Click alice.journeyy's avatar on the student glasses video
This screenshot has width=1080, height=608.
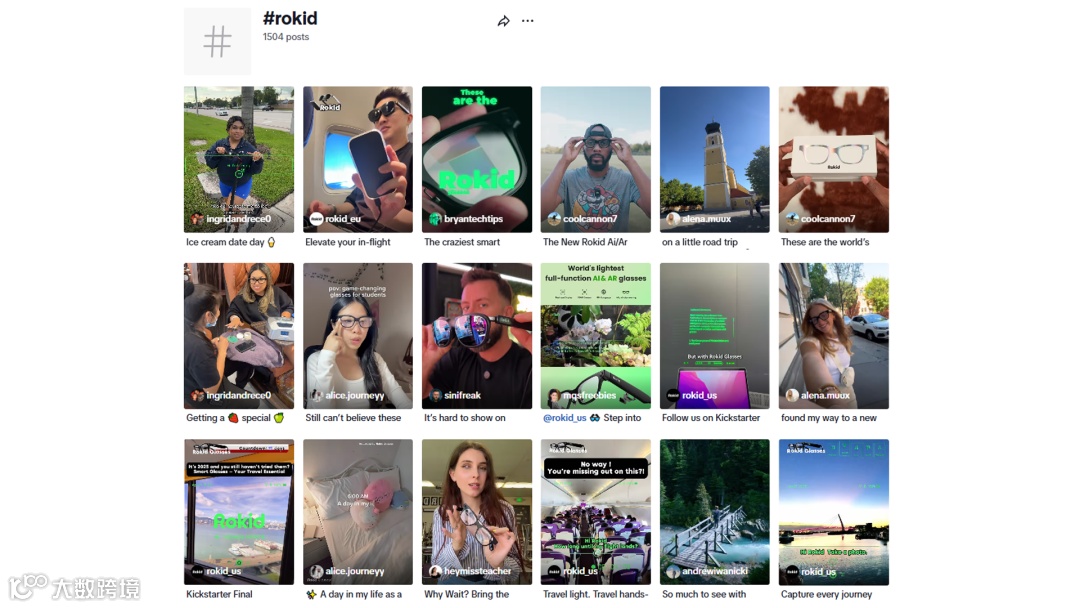(317, 395)
